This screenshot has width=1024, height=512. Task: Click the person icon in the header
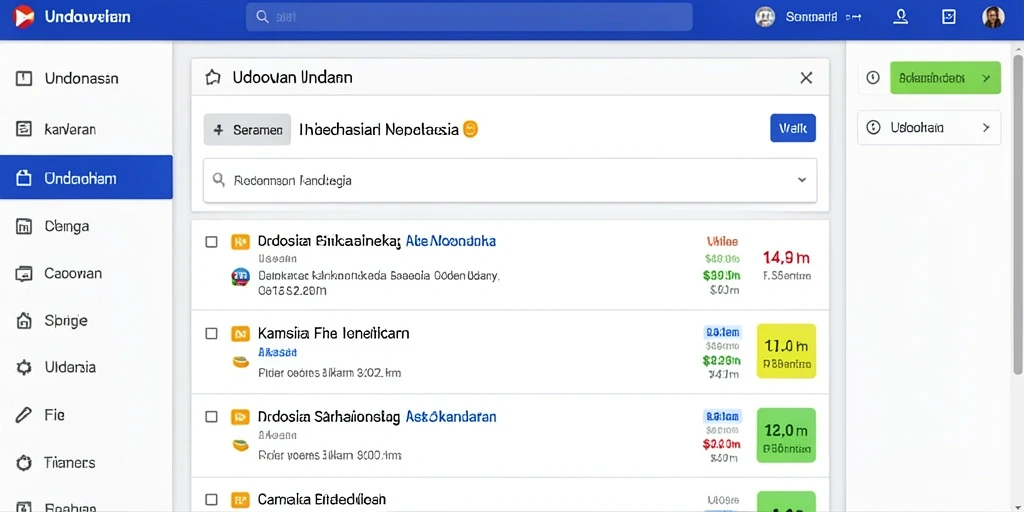901,17
